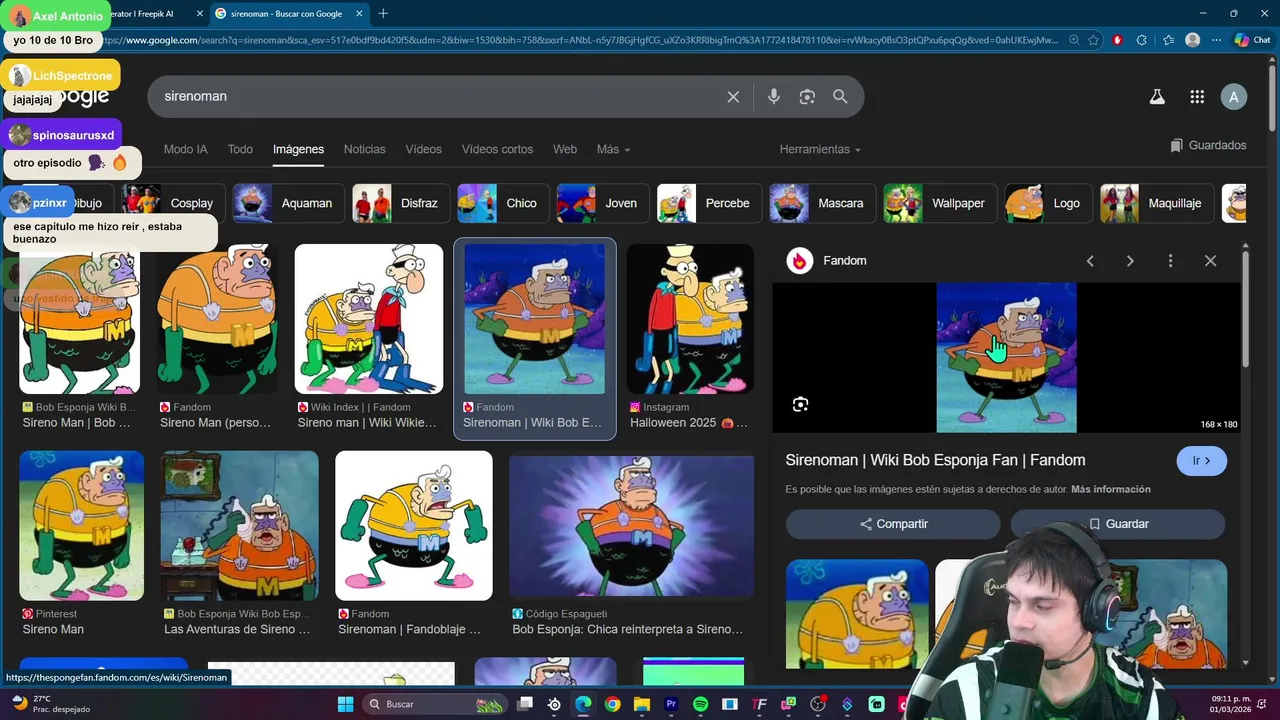Filter images by the Logo chip

(1047, 203)
